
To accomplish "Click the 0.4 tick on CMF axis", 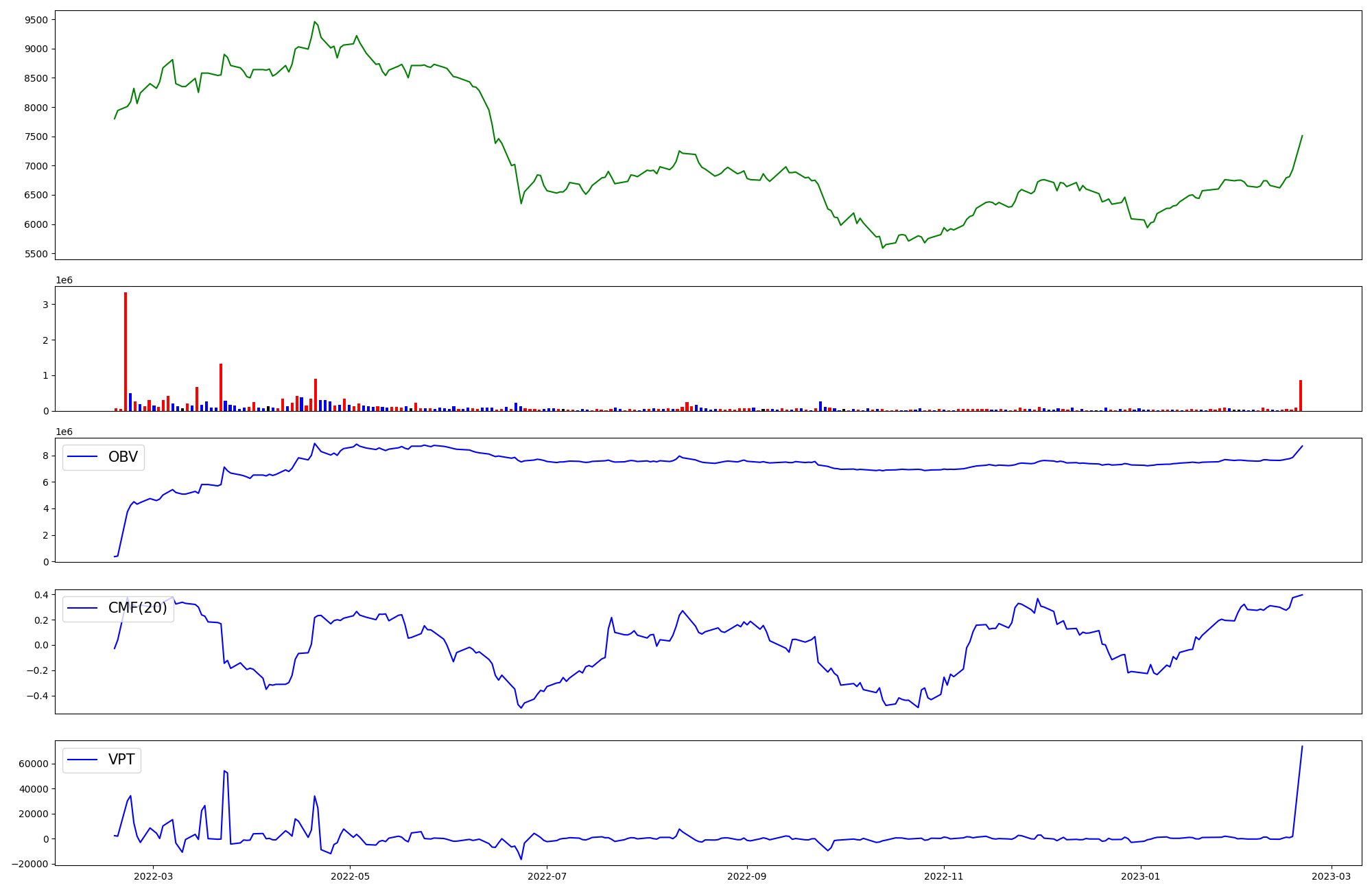I will click(40, 595).
